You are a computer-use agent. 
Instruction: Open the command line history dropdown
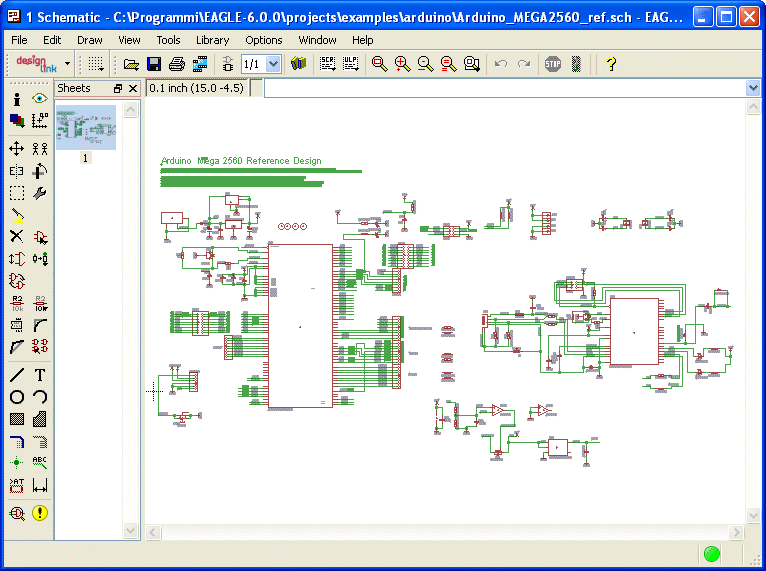(753, 88)
